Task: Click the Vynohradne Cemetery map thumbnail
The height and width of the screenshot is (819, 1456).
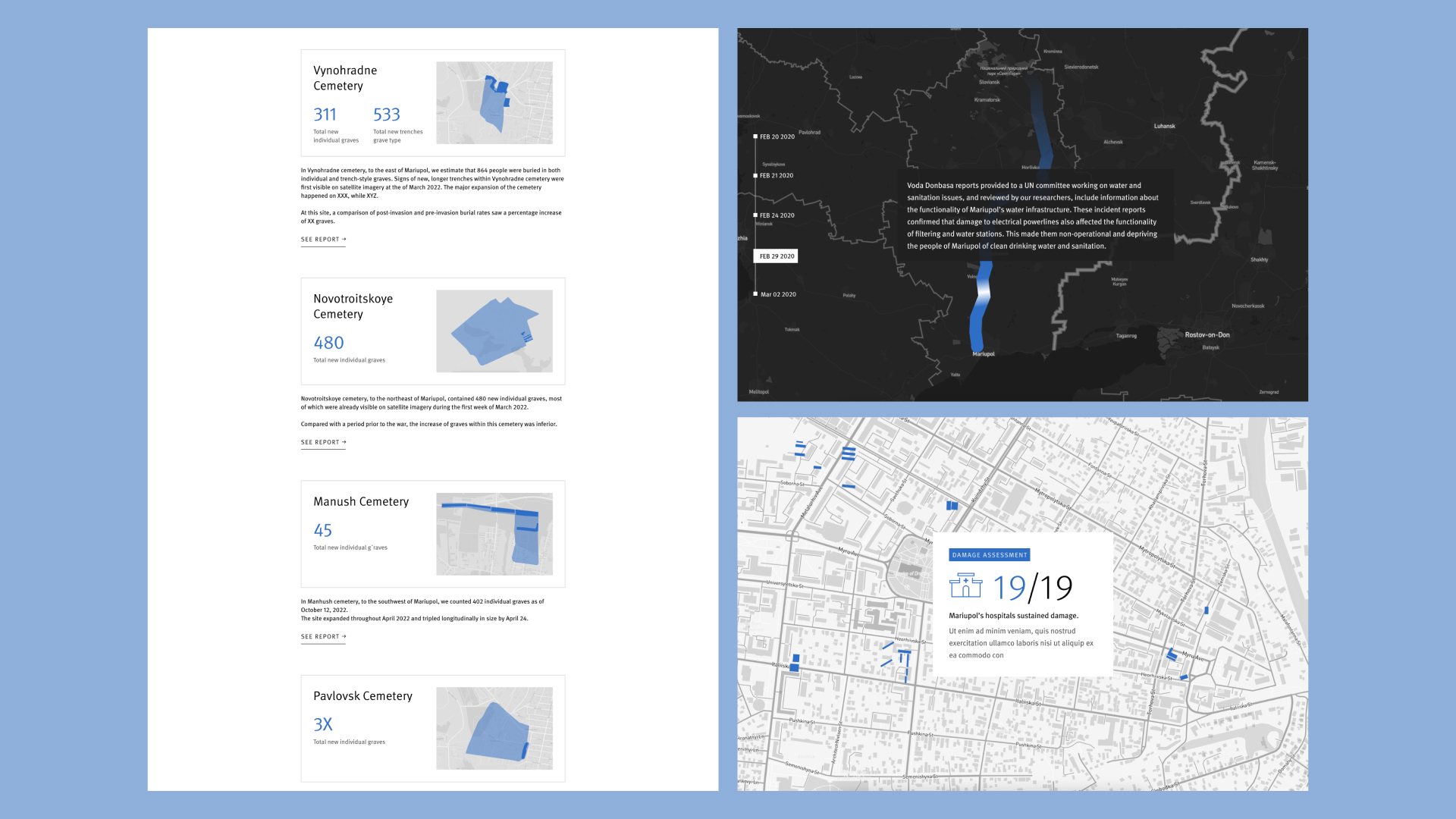Action: point(494,103)
